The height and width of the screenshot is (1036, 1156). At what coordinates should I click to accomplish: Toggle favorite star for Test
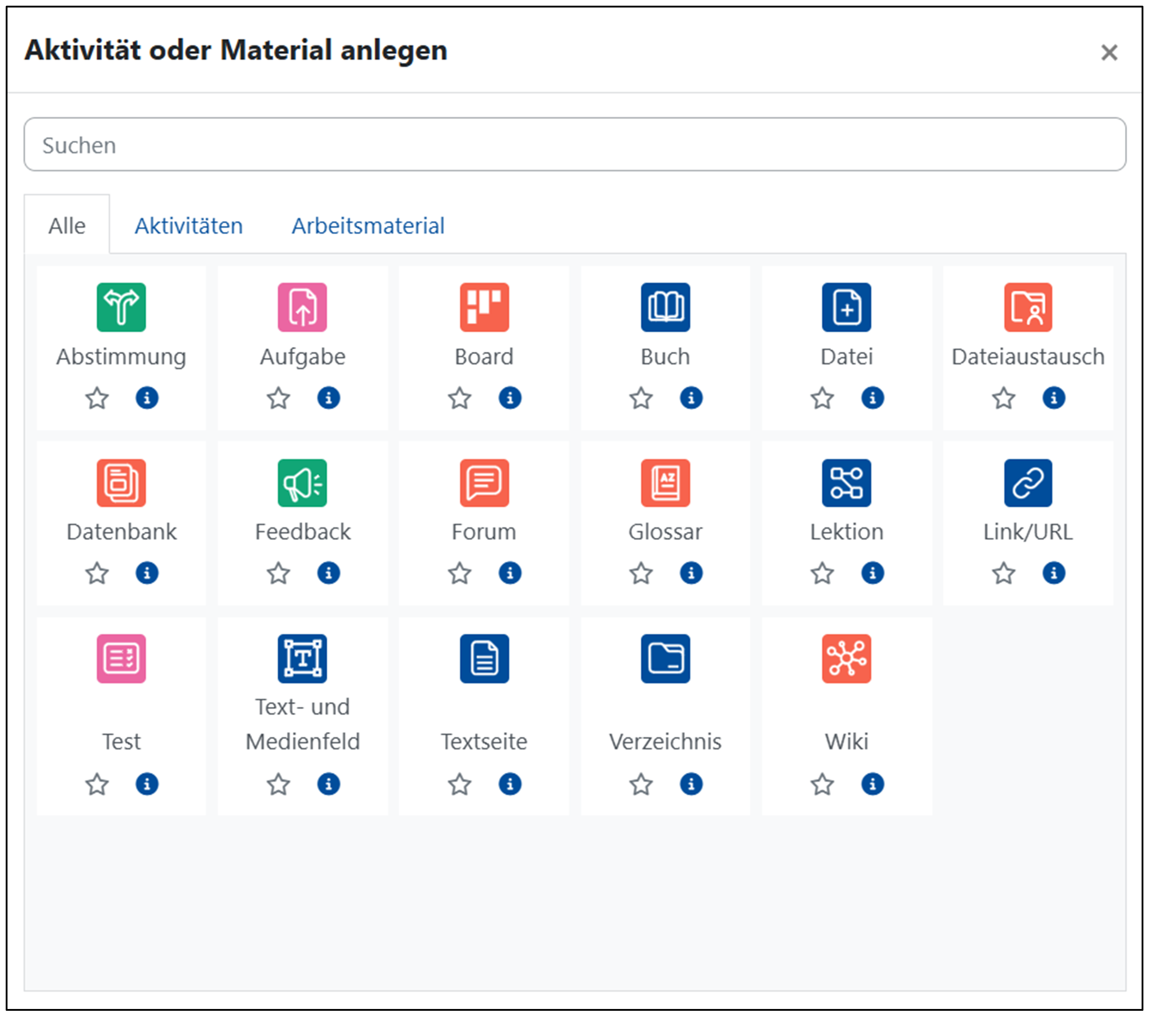coord(97,785)
